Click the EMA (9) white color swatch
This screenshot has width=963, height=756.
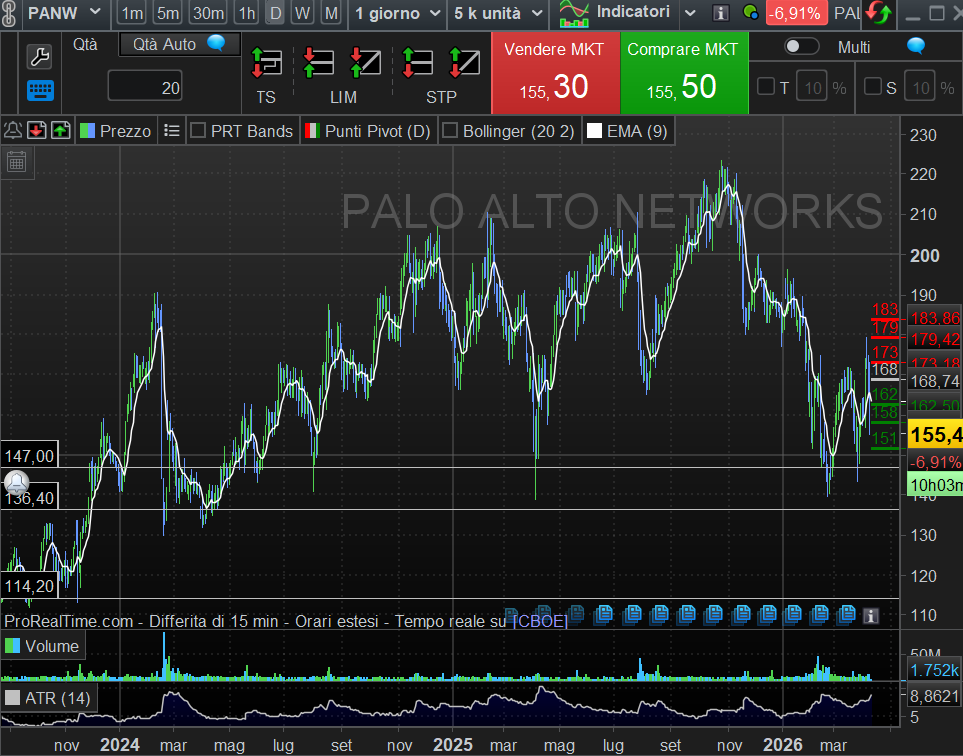[x=594, y=131]
